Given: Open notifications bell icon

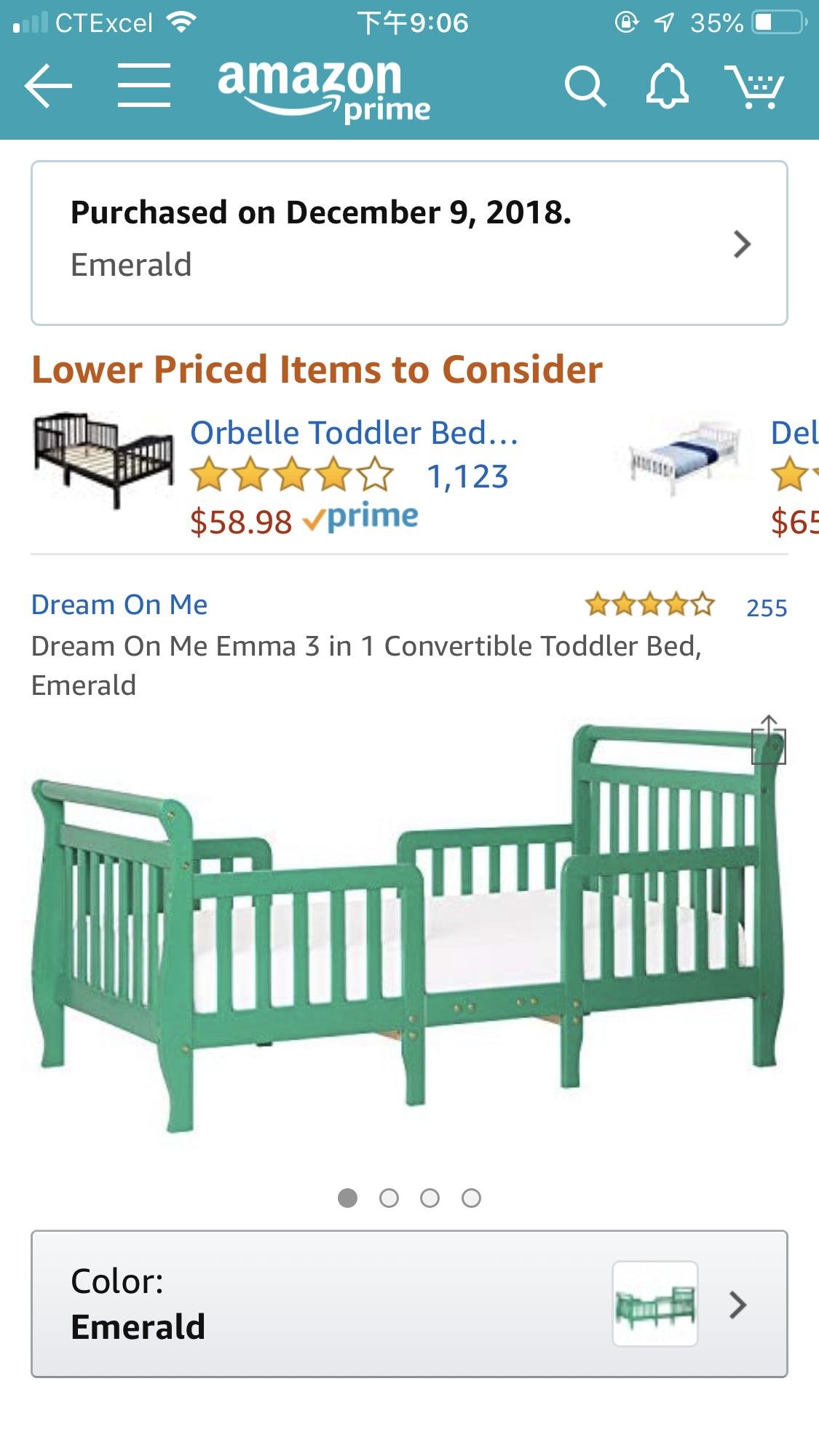Looking at the screenshot, I should (667, 87).
